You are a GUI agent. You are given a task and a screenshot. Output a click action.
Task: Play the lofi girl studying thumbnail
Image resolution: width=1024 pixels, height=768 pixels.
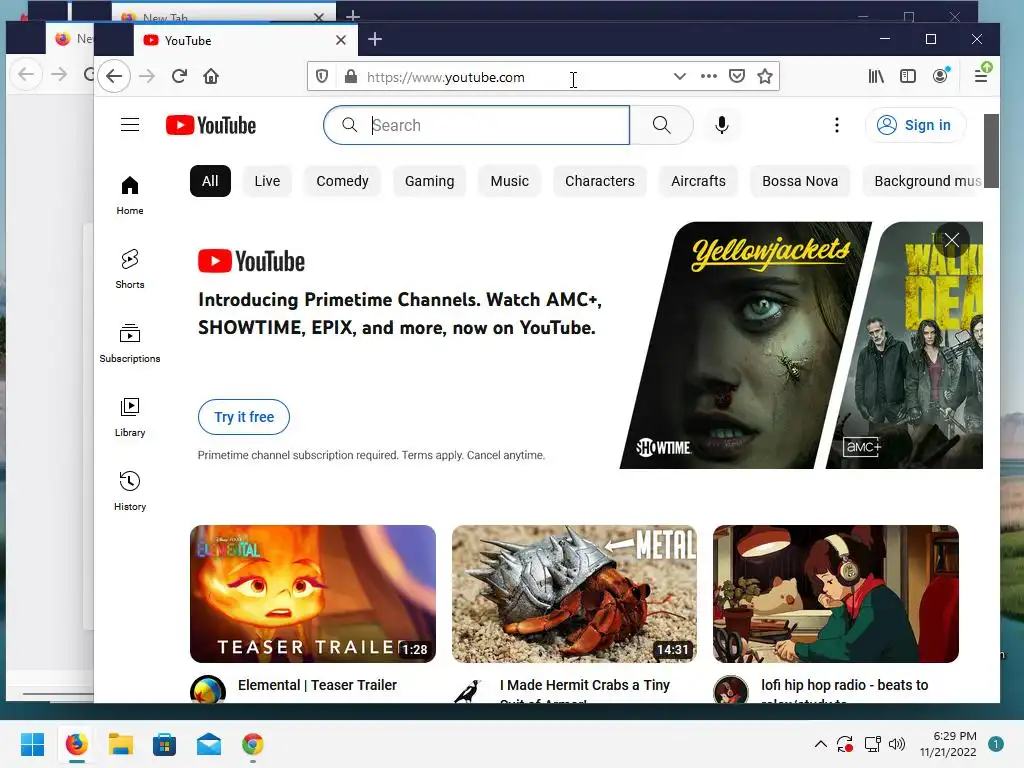point(836,594)
